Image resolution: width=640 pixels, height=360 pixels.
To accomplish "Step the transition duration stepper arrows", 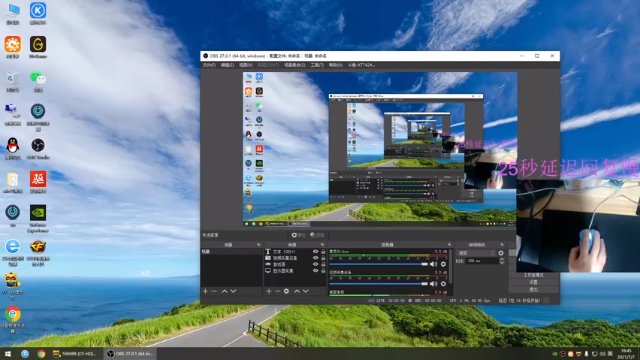I will tap(502, 261).
